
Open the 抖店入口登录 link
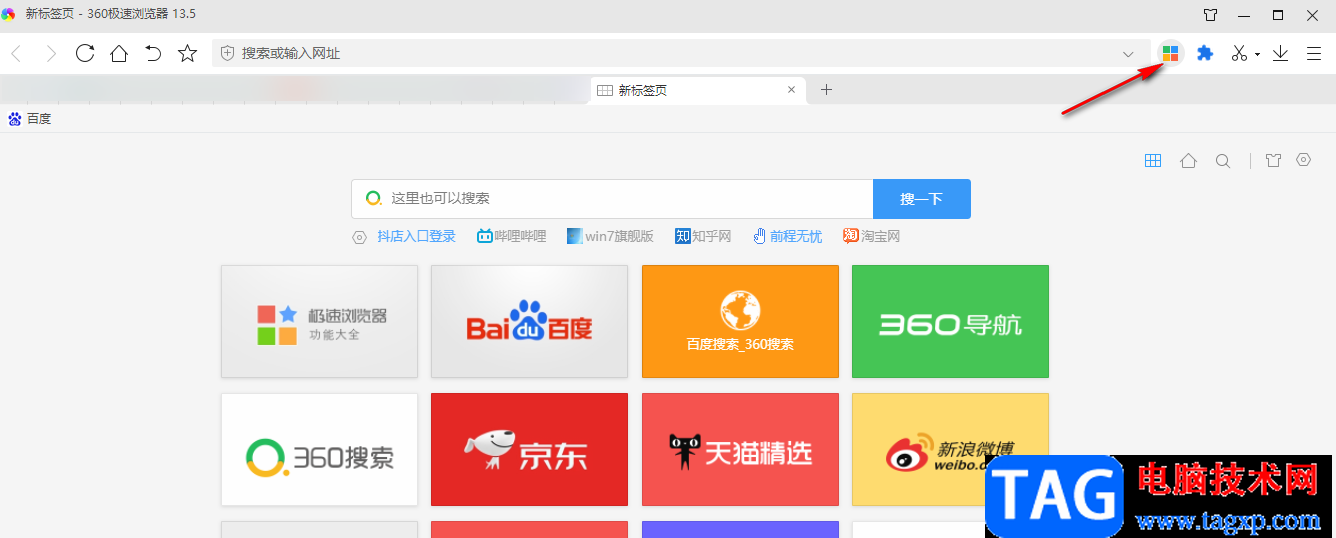[x=416, y=237]
